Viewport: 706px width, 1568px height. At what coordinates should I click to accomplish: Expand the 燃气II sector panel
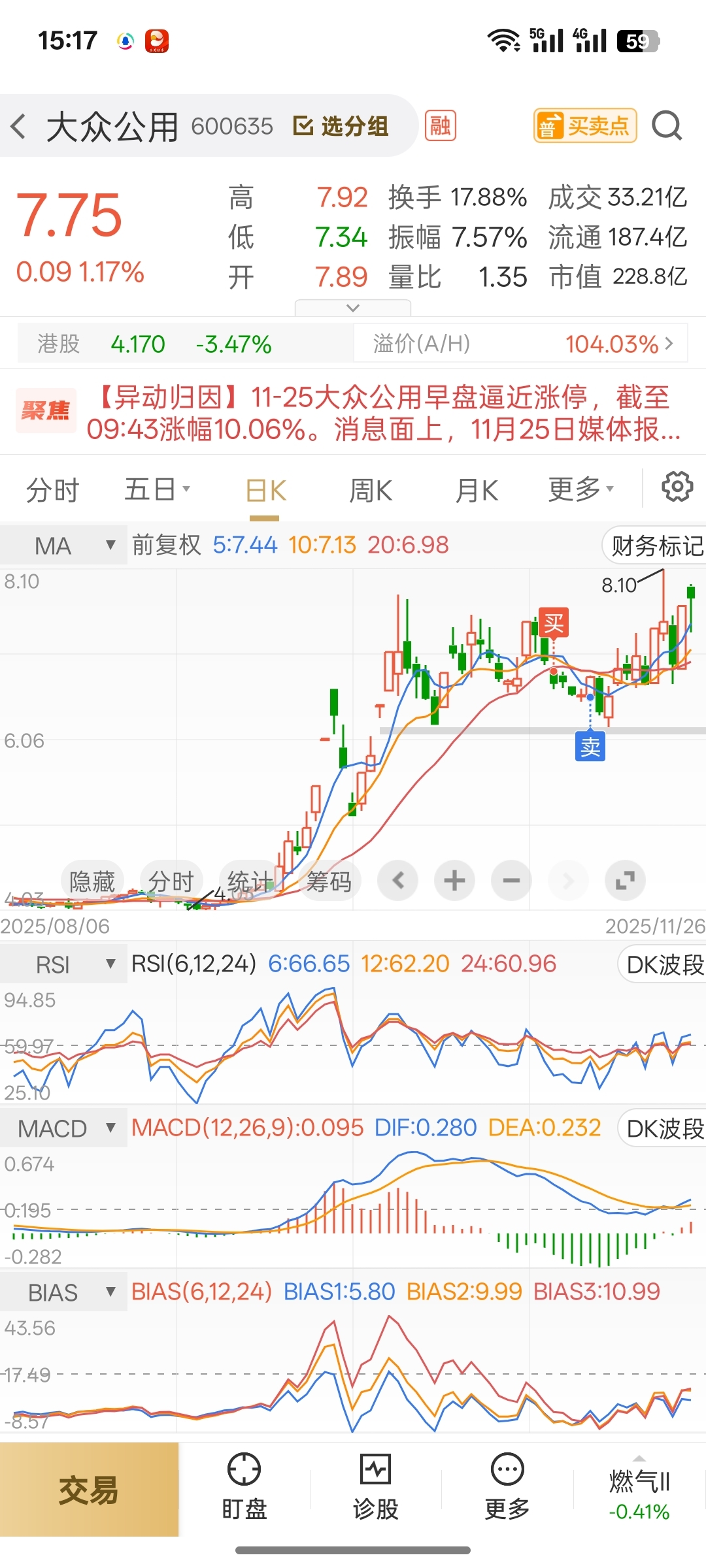pyautogui.click(x=639, y=1490)
